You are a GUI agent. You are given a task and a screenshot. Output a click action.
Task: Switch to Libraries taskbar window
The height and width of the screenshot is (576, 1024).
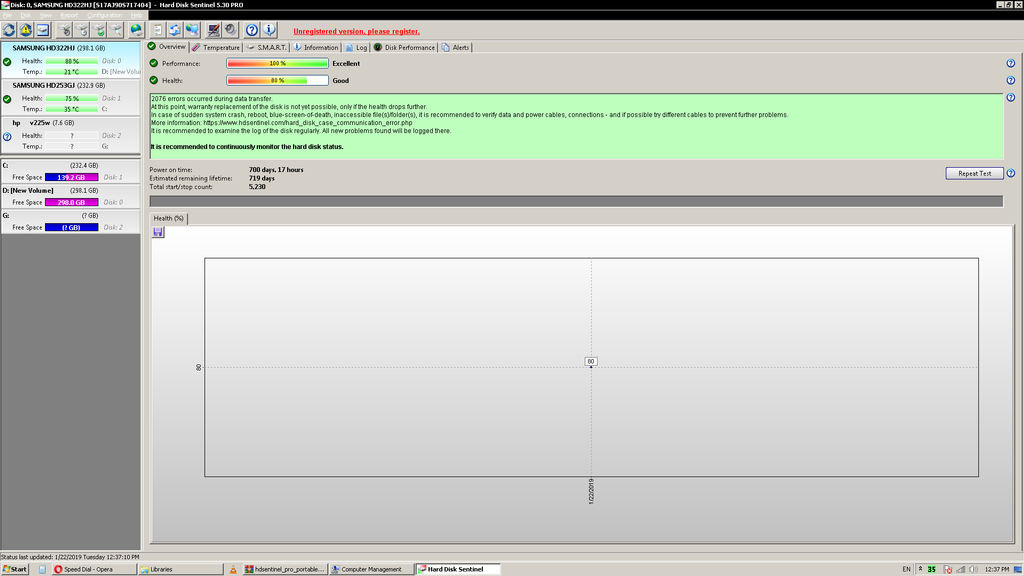[x=180, y=569]
